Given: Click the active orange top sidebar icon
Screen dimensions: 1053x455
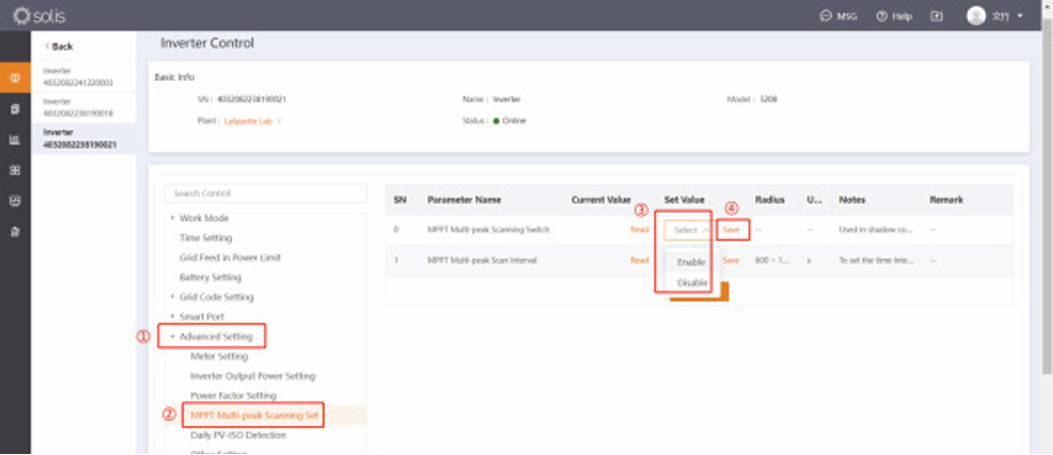Looking at the screenshot, I should (x=15, y=79).
